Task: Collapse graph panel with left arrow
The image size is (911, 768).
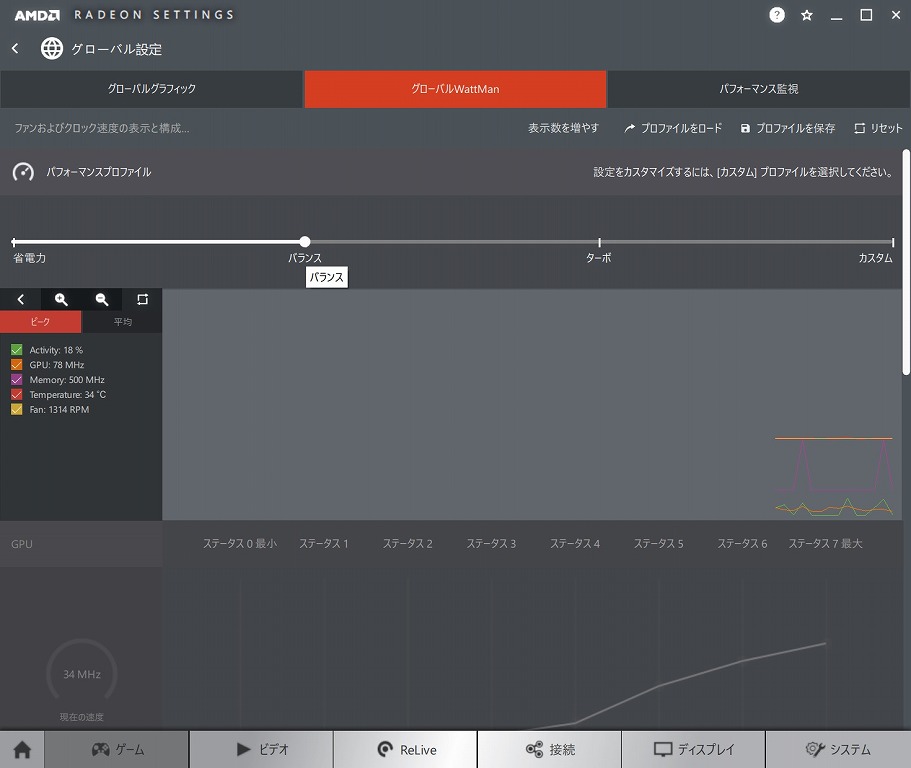Action: [x=20, y=299]
